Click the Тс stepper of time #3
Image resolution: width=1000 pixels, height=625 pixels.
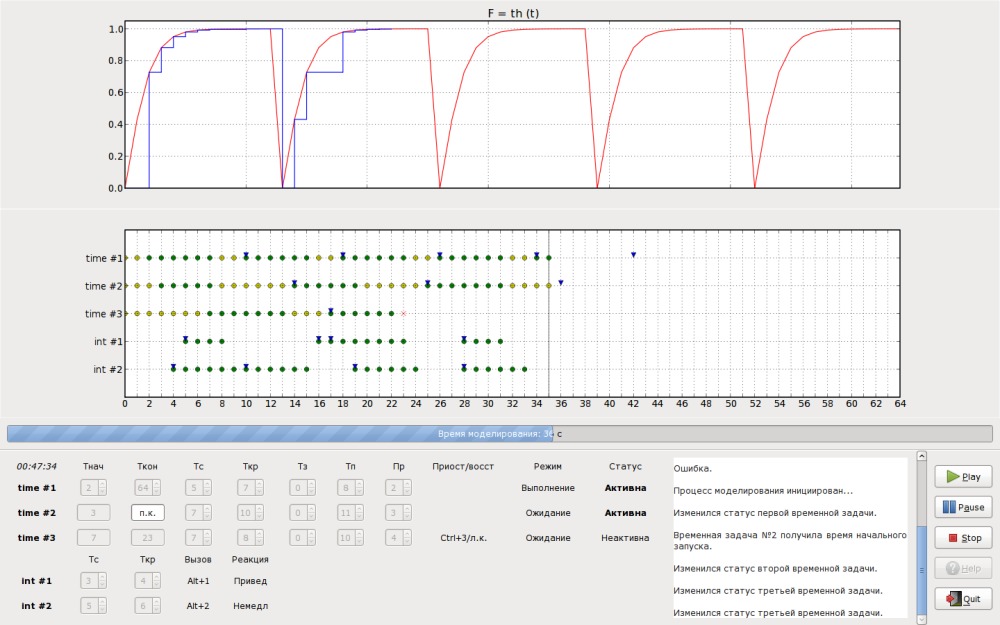click(198, 538)
